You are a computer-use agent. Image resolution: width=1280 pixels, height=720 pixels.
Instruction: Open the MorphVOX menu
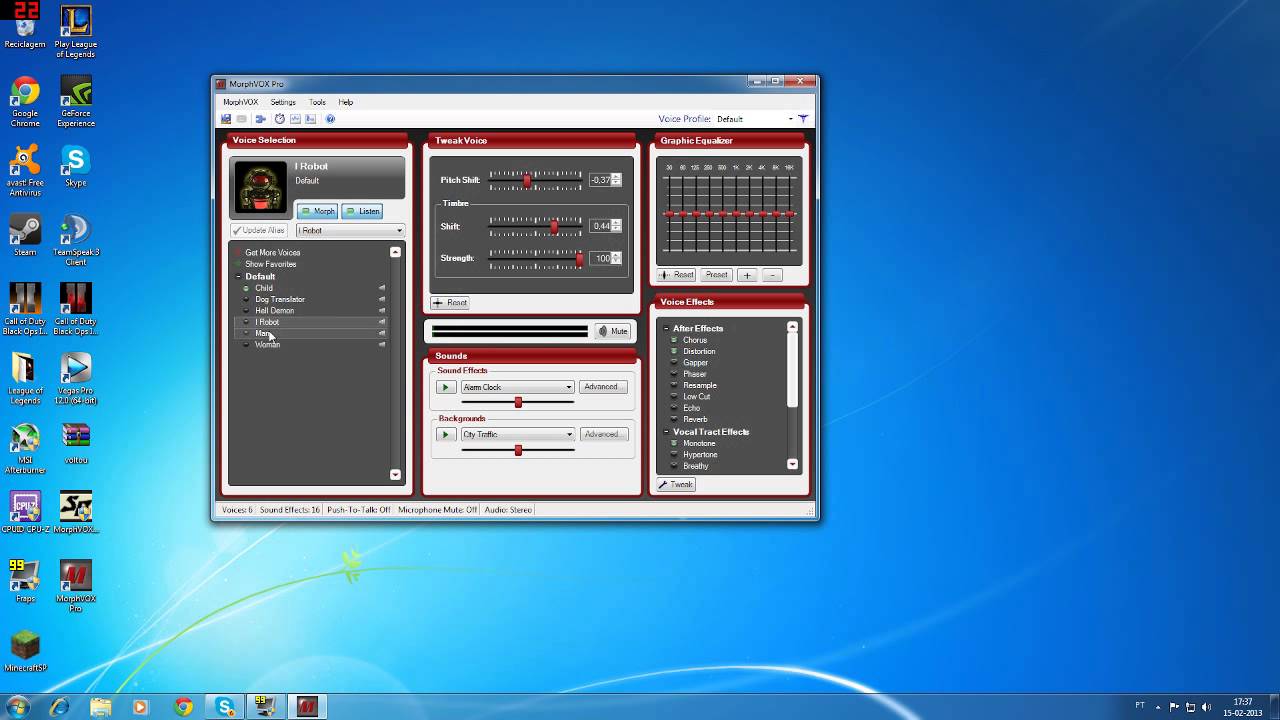(240, 102)
